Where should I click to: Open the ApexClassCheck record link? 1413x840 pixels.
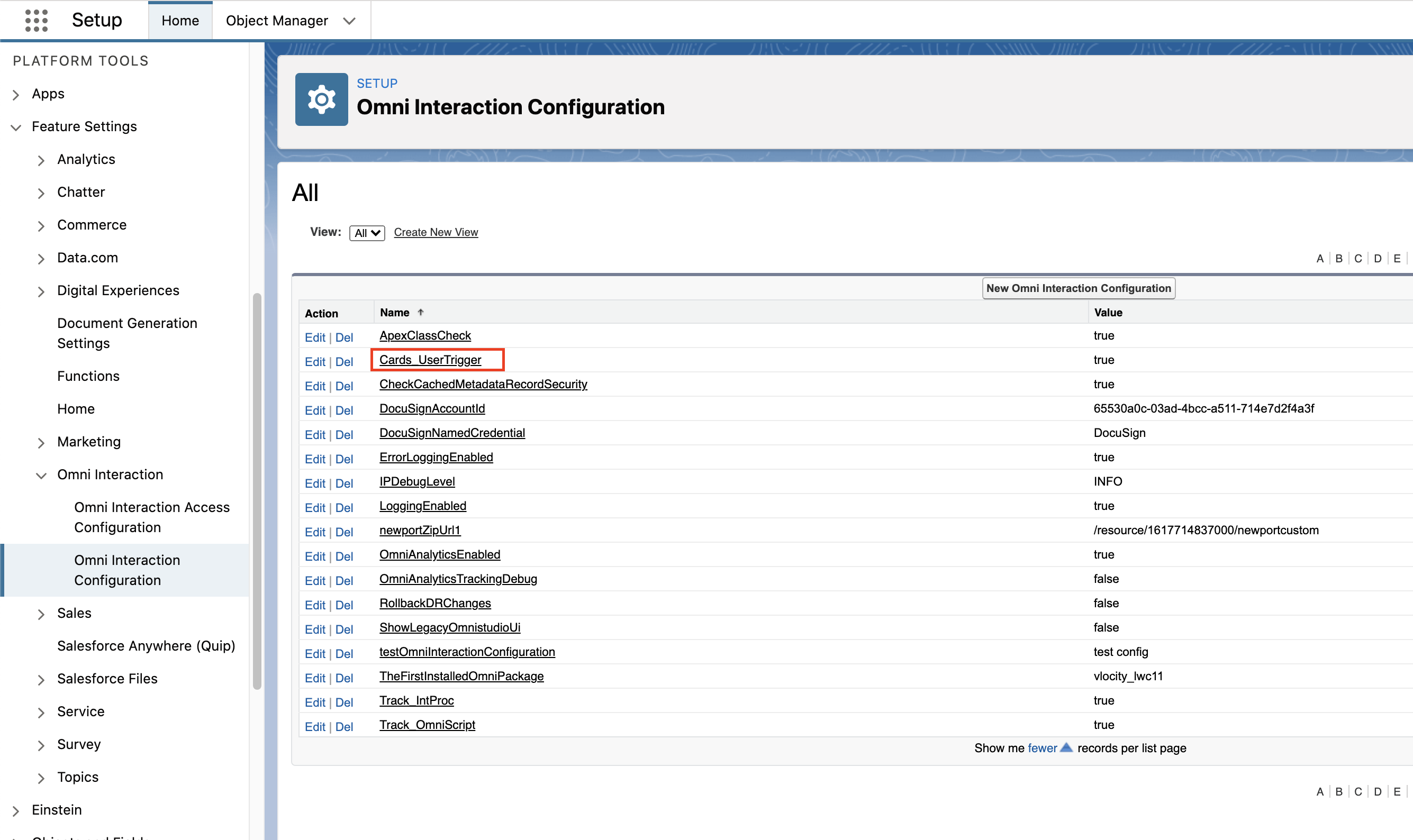coord(425,336)
